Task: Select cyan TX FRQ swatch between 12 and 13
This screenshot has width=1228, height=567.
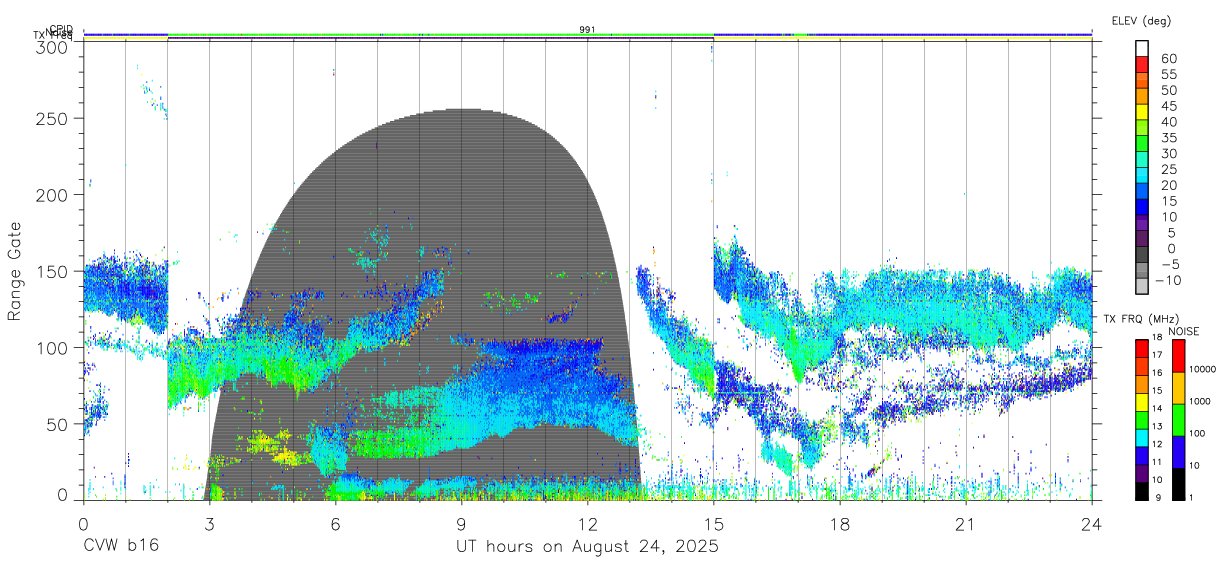Action: tap(1142, 436)
